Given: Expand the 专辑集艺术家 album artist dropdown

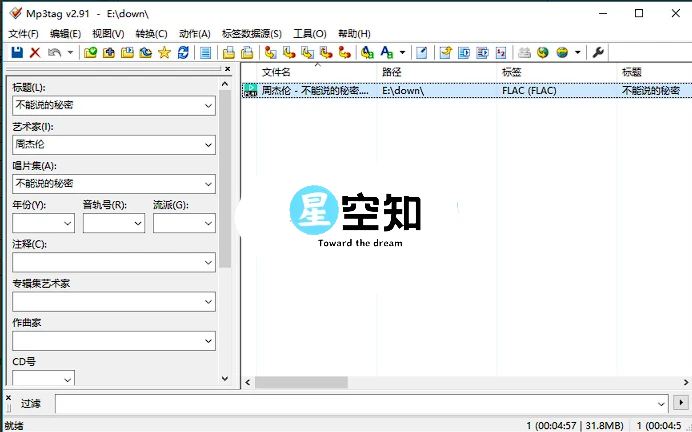Looking at the screenshot, I should pos(208,302).
